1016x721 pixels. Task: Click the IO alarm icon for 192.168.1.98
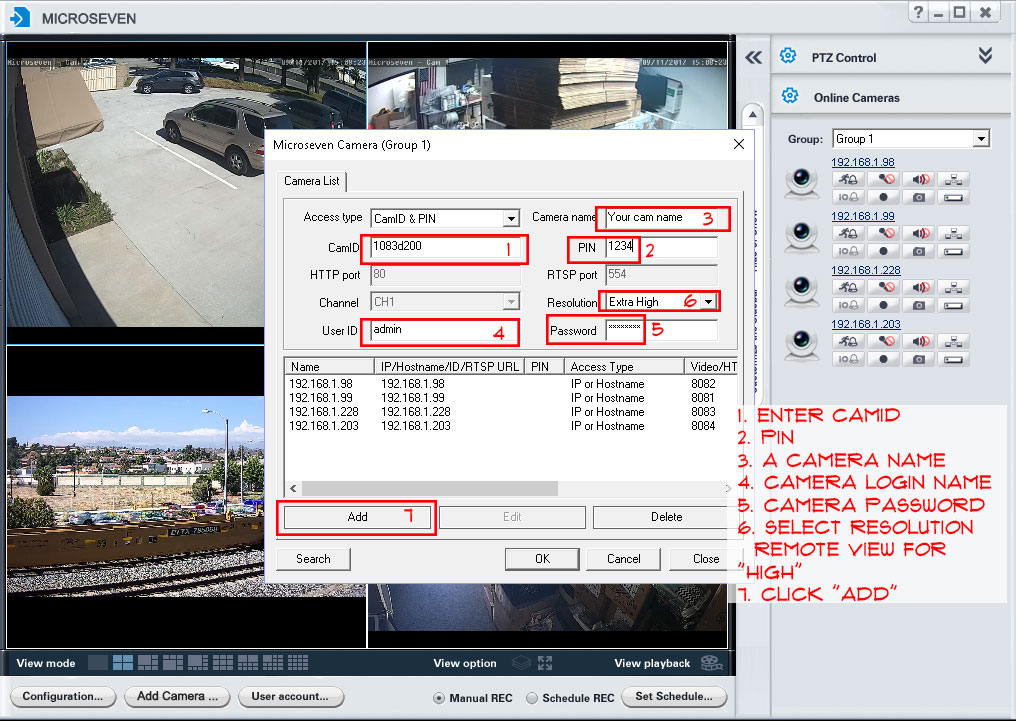point(848,198)
